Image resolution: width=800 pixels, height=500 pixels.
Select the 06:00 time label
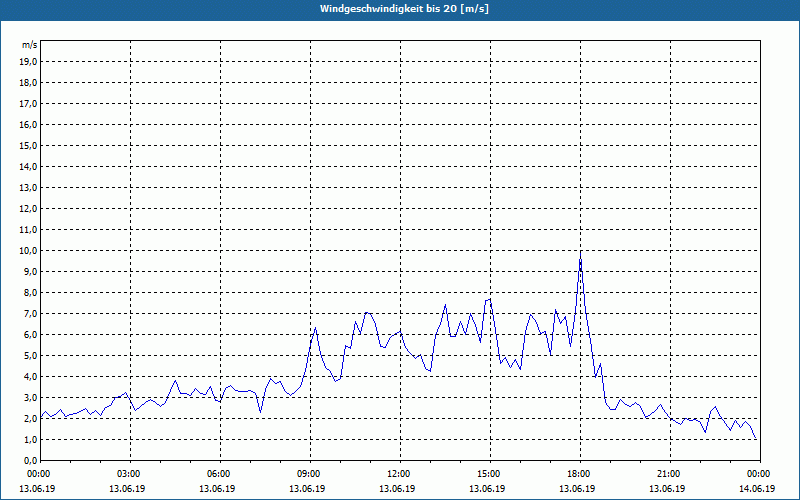pyautogui.click(x=220, y=474)
